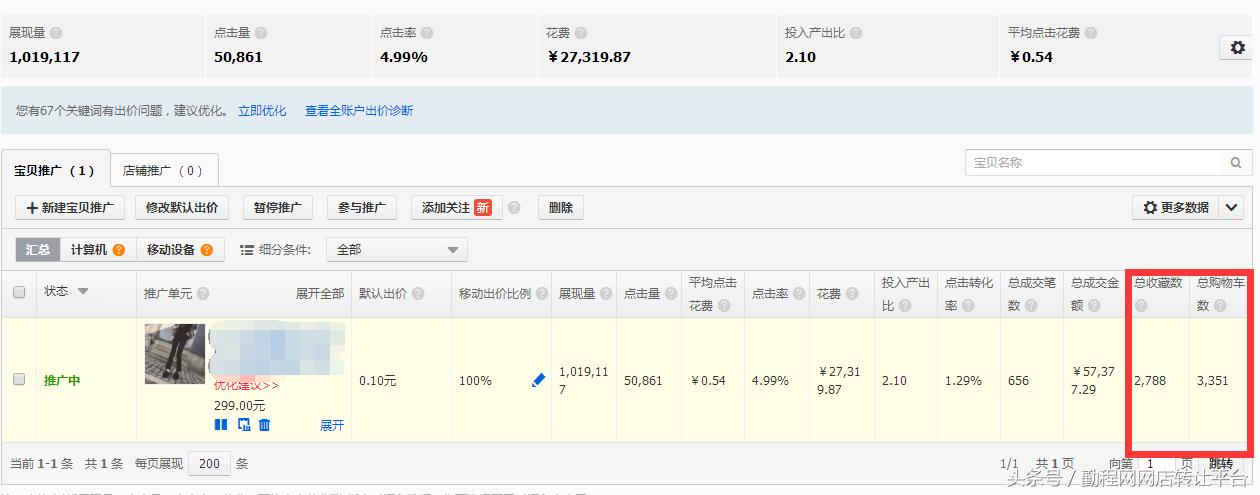1260x495 pixels.
Task: Click the 跳转 button
Action: pyautogui.click(x=1221, y=464)
